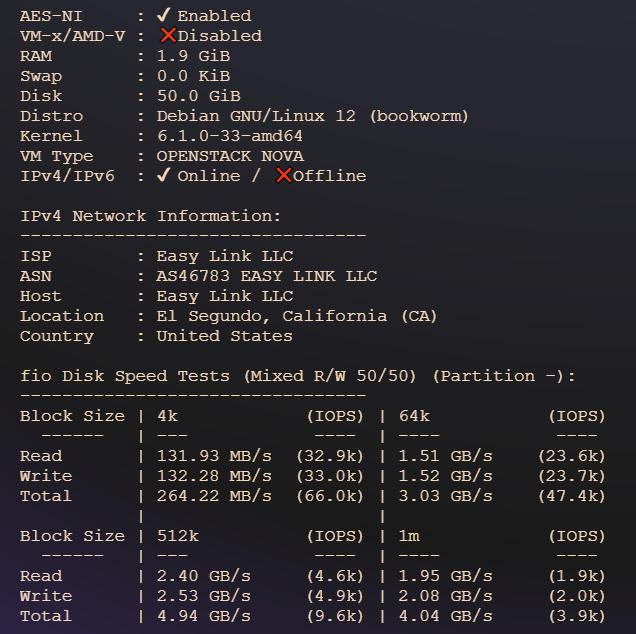Viewport: 636px width, 634px height.
Task: Click the 4k write speed 132.28 MB/s
Action: pyautogui.click(x=214, y=476)
